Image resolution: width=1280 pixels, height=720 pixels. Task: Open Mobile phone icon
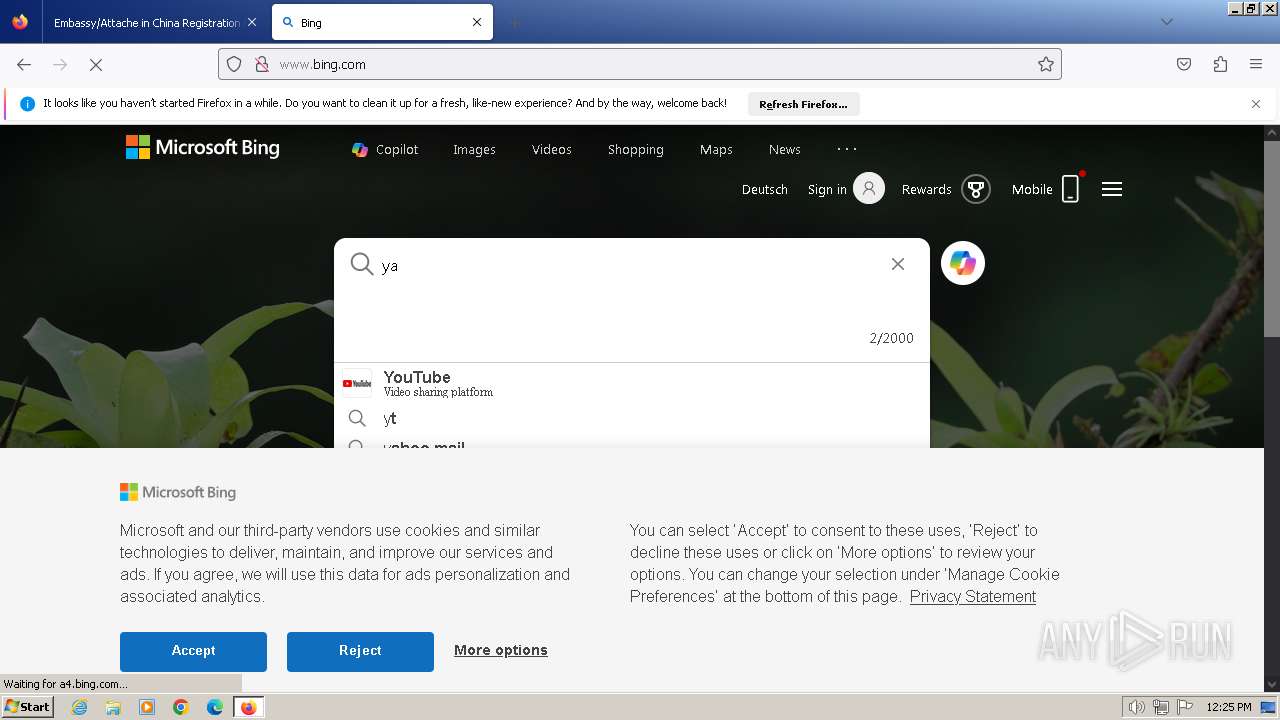click(1070, 189)
